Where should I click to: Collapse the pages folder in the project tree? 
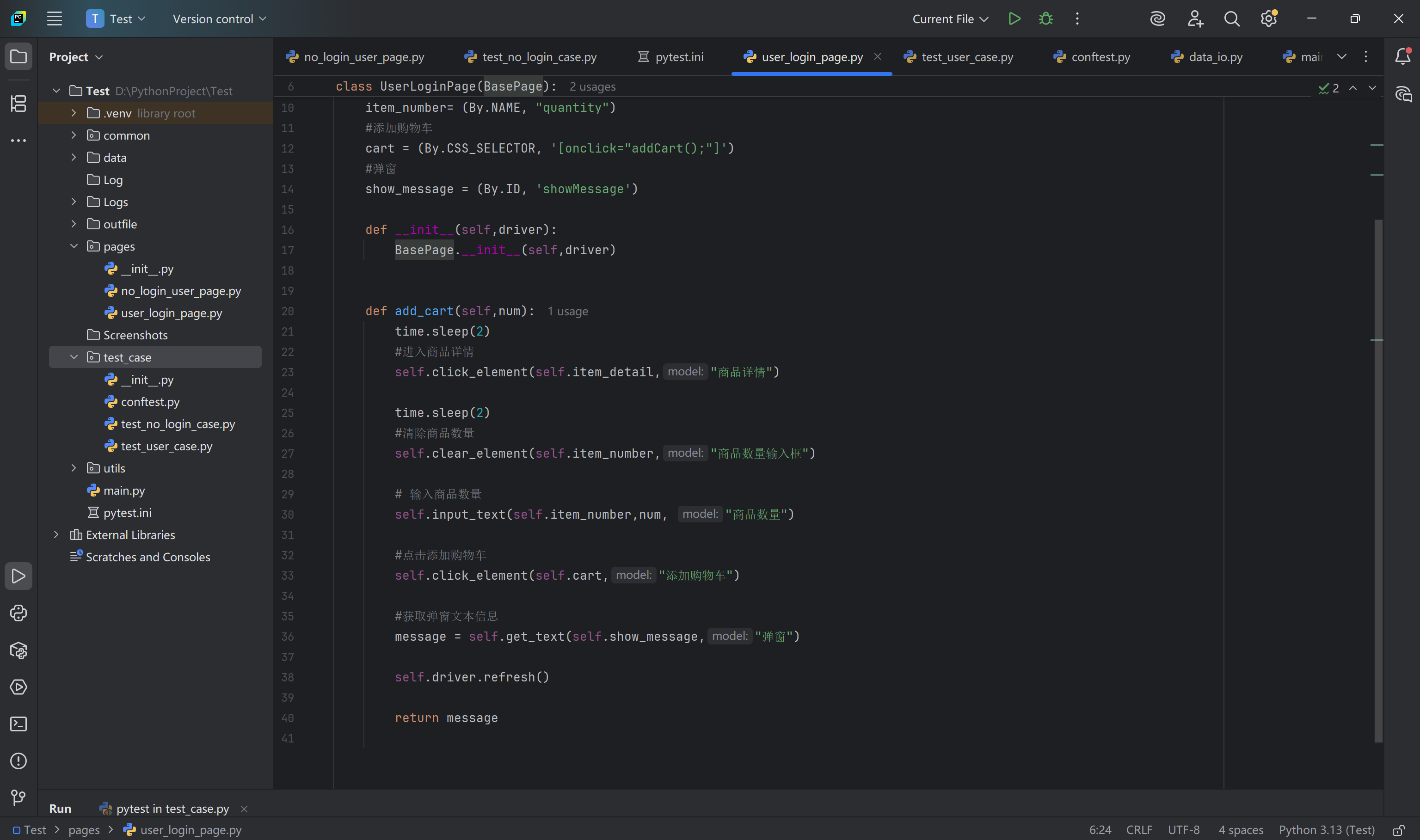click(74, 246)
